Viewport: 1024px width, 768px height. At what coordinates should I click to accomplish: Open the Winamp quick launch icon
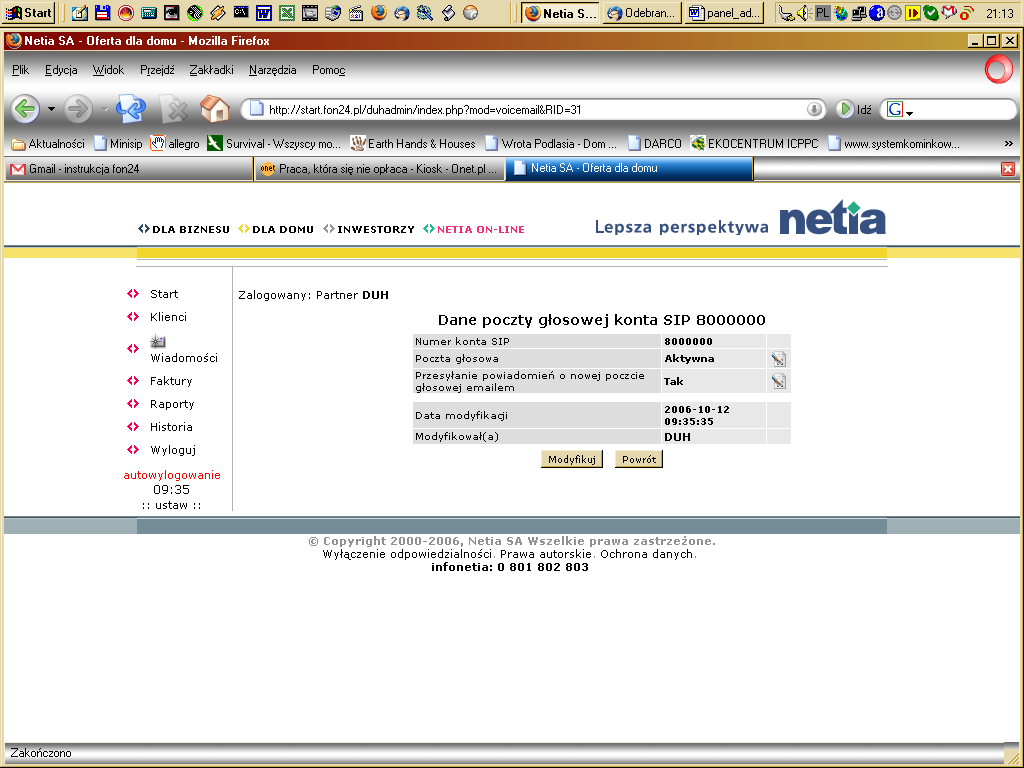tap(217, 12)
